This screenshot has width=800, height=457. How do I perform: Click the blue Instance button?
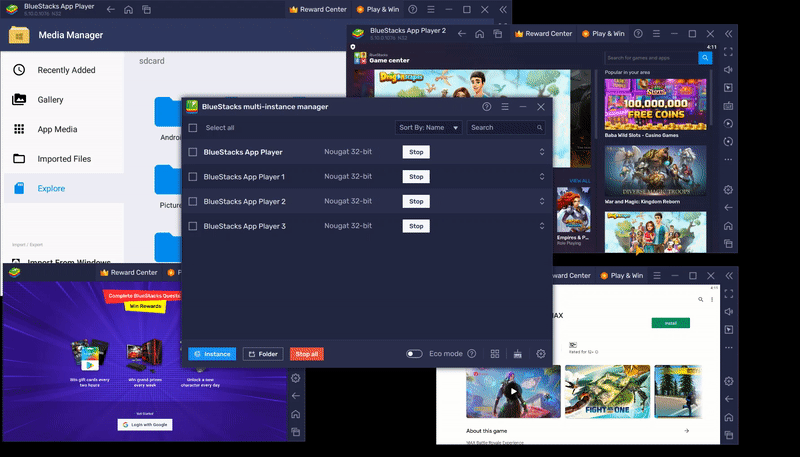point(212,354)
